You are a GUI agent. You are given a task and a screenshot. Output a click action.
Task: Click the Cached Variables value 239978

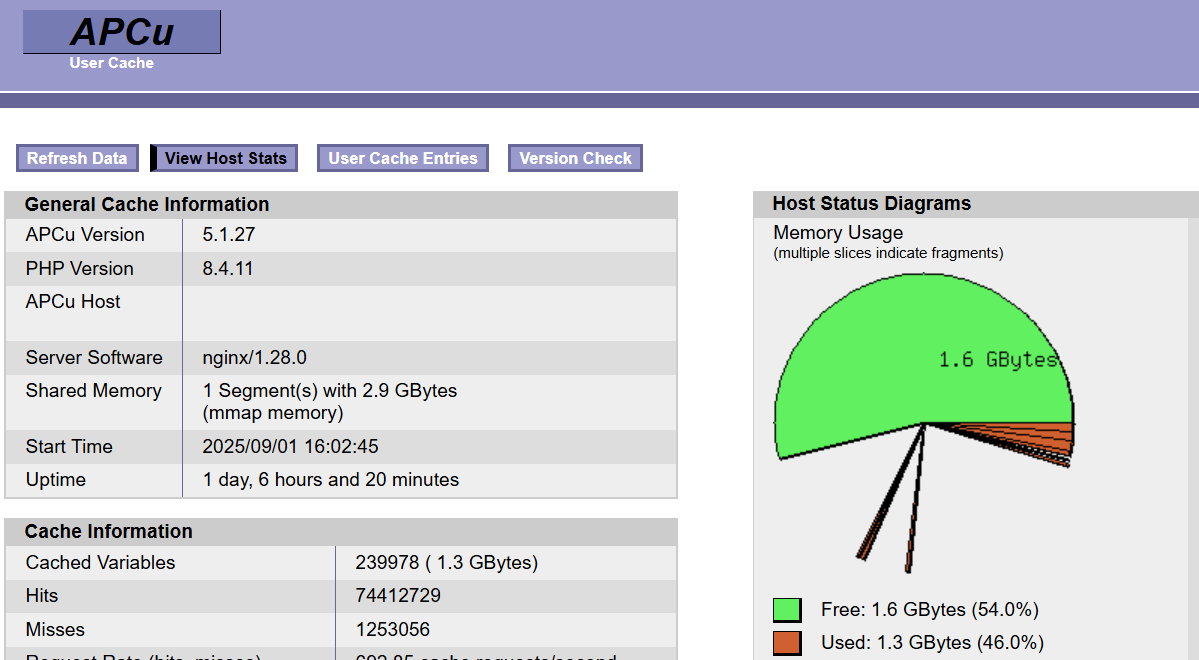[x=384, y=563]
